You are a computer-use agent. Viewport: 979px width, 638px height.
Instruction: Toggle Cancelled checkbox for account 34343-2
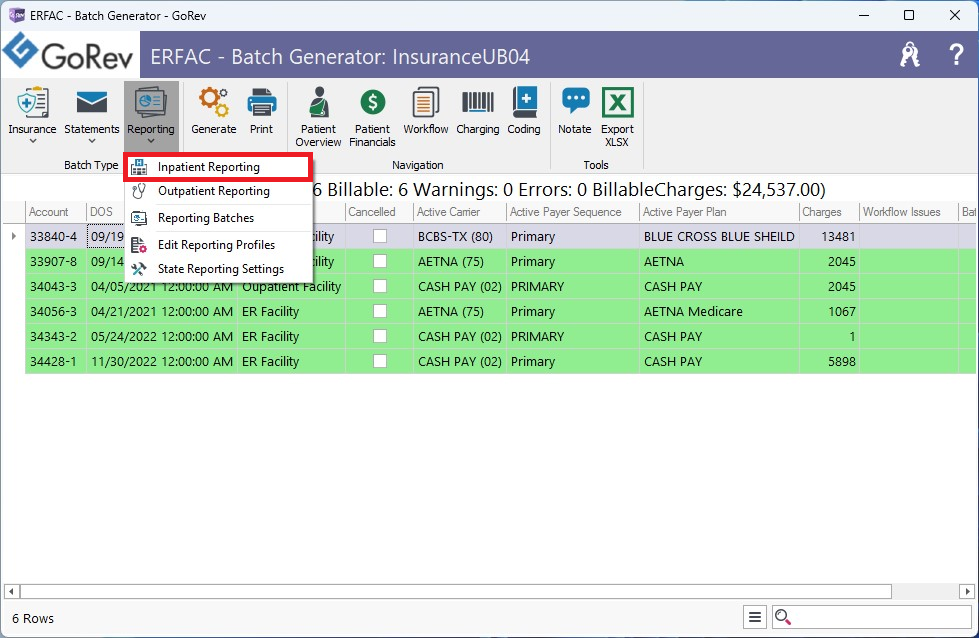[380, 336]
